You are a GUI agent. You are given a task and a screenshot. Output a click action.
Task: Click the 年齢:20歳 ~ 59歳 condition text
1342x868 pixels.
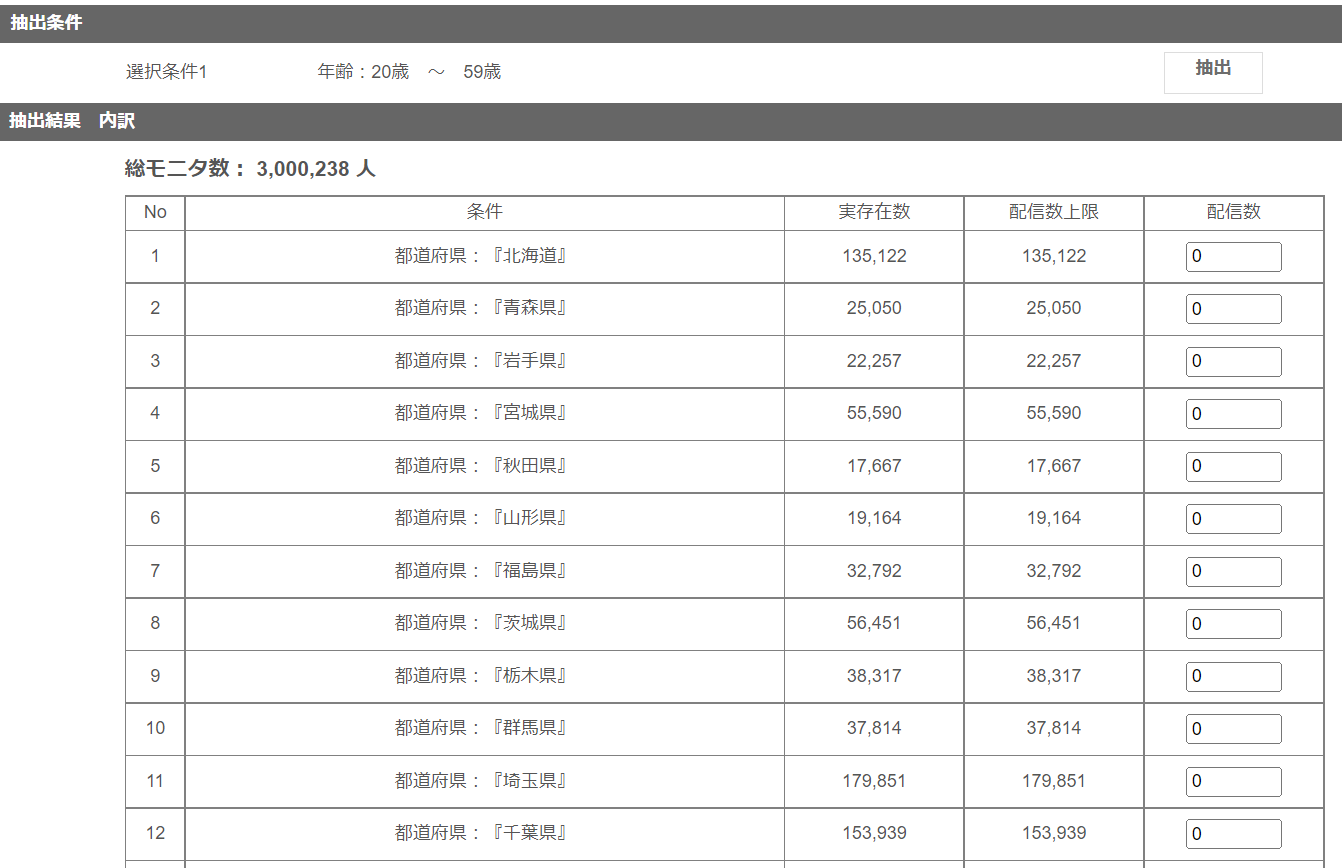(x=409, y=72)
